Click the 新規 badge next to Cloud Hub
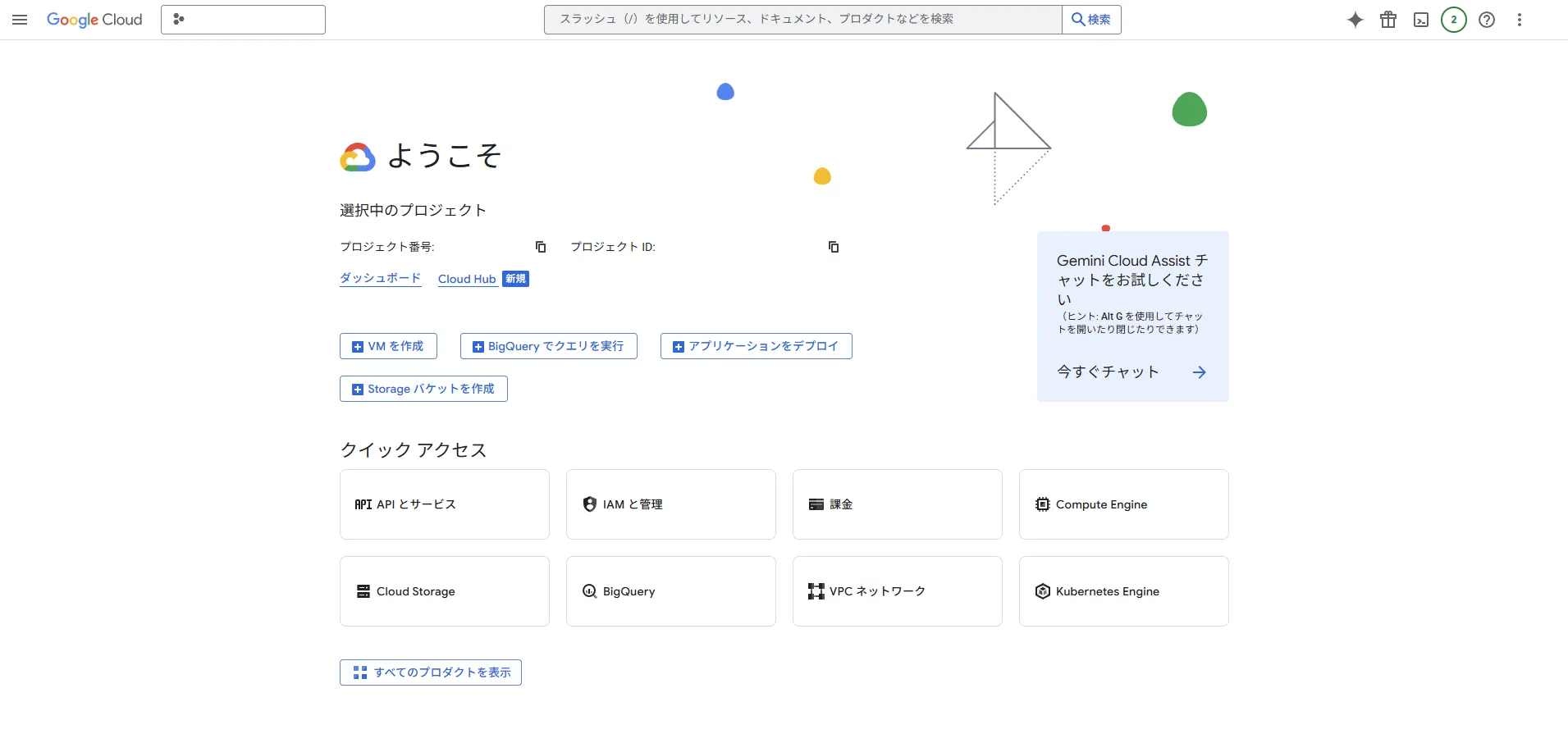The height and width of the screenshot is (743, 1568). (x=515, y=279)
